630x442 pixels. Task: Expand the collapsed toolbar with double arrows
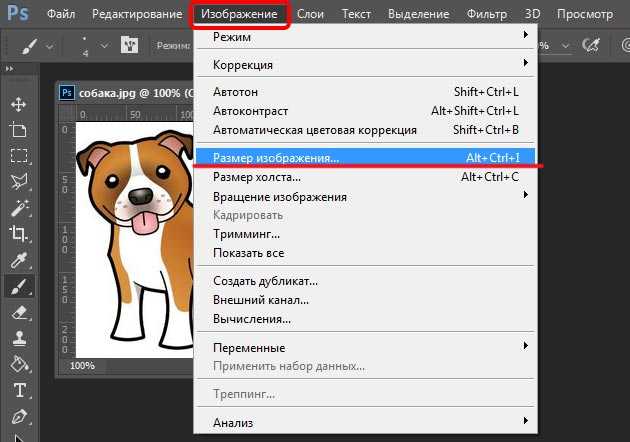pos(9,69)
